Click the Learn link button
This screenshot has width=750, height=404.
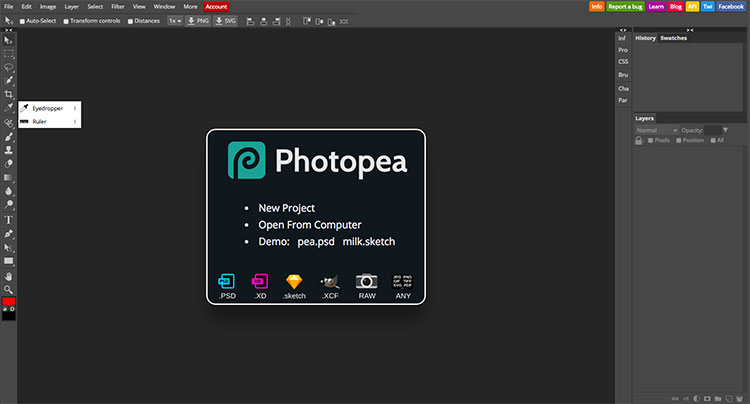point(656,7)
